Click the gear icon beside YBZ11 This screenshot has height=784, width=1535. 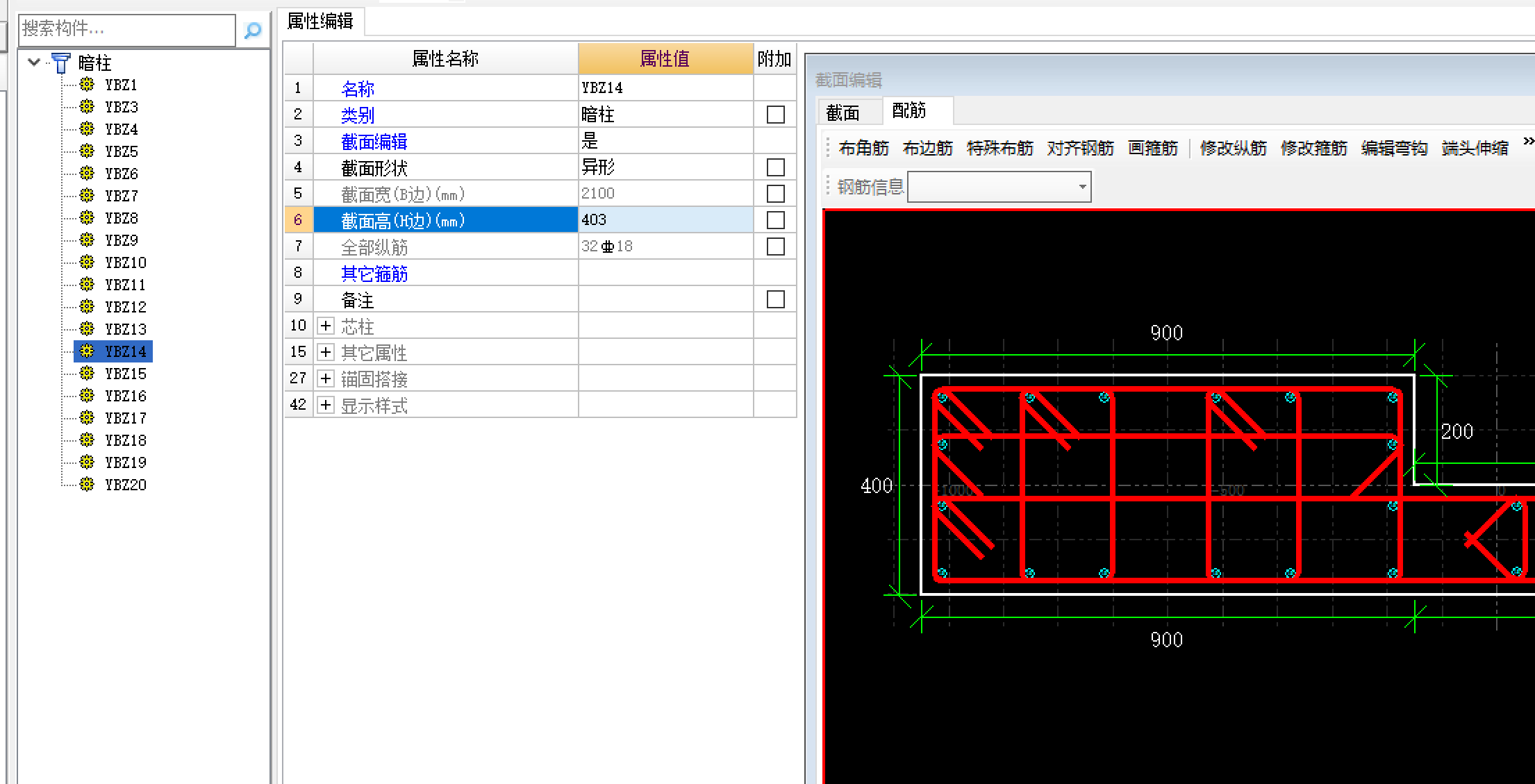87,285
